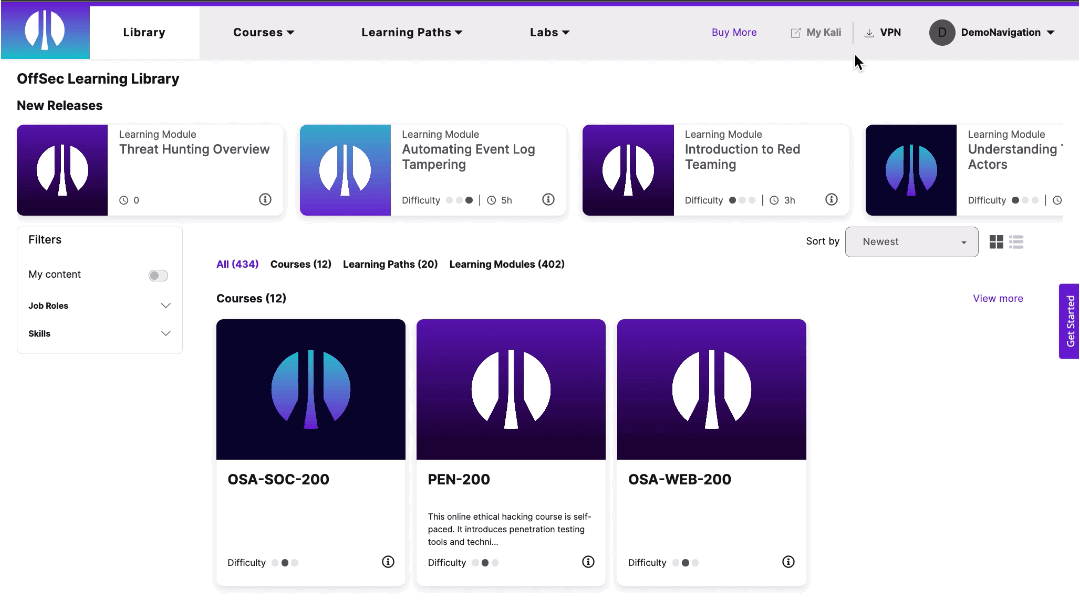Viewport: 1080px width, 608px height.
Task: Click the Filters panel heading
Action: 45,240
